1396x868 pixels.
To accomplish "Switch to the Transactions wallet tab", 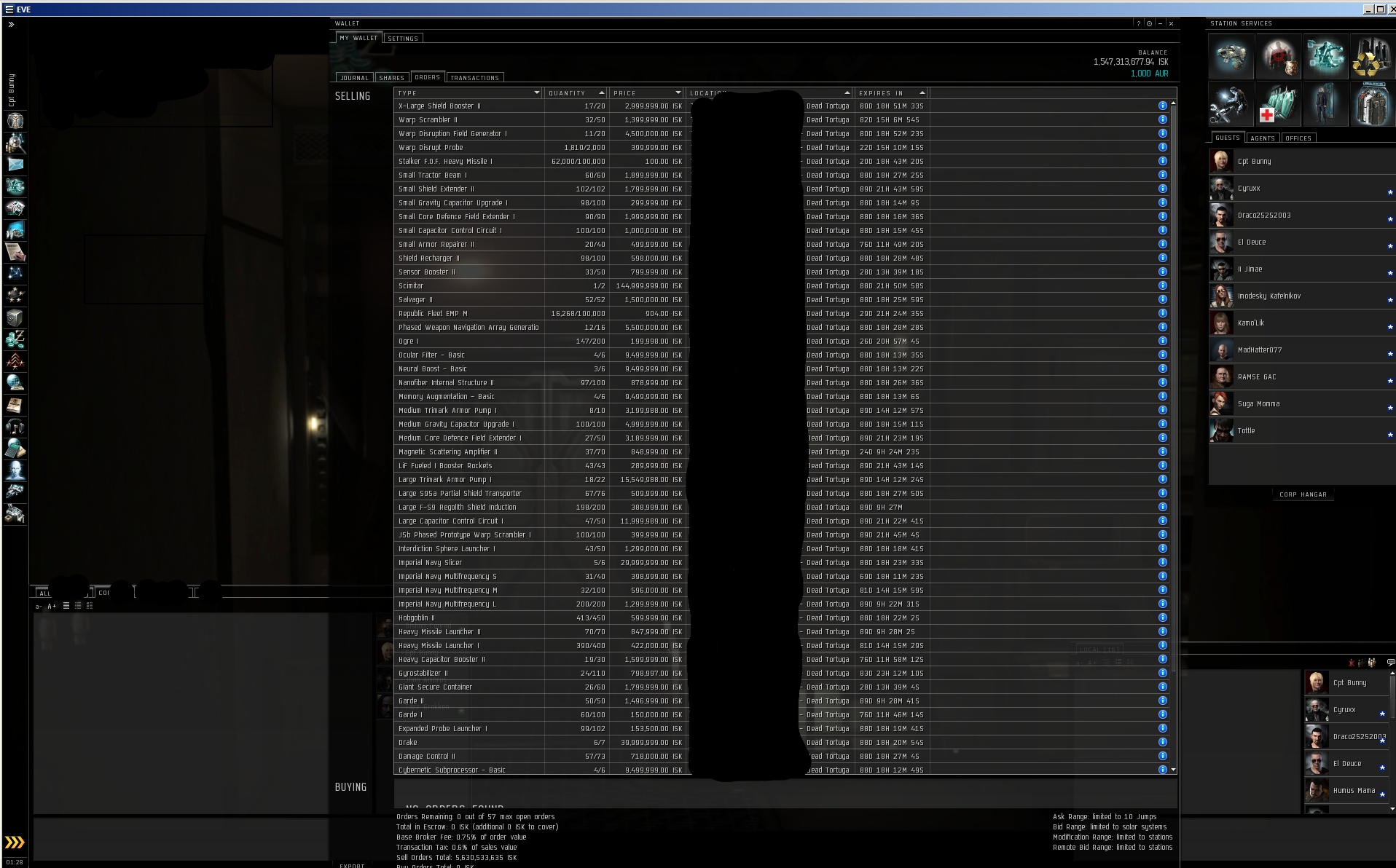I will pos(474,77).
